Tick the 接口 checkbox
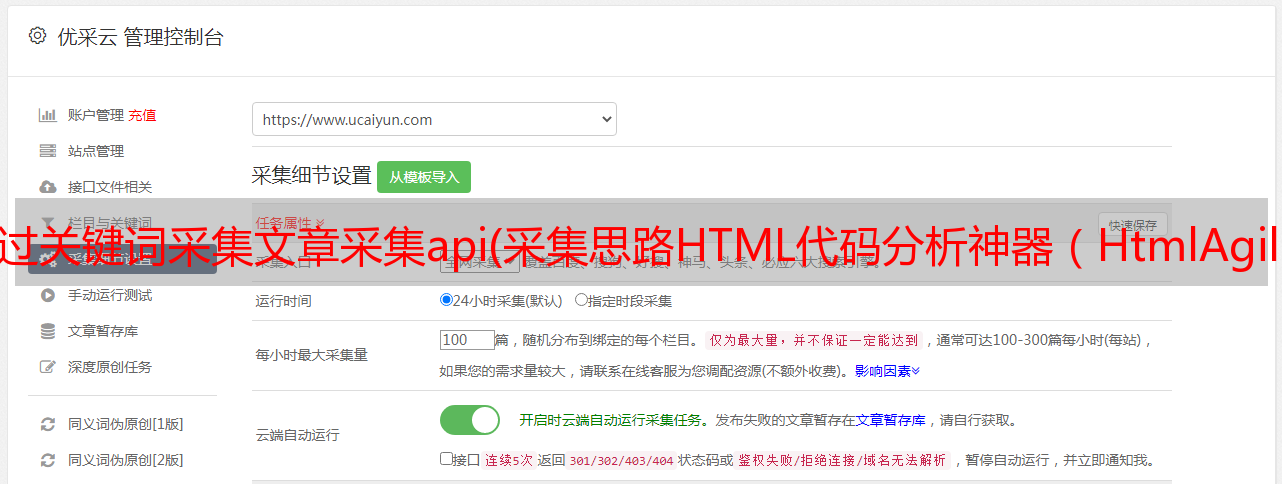1282x484 pixels. [446, 459]
